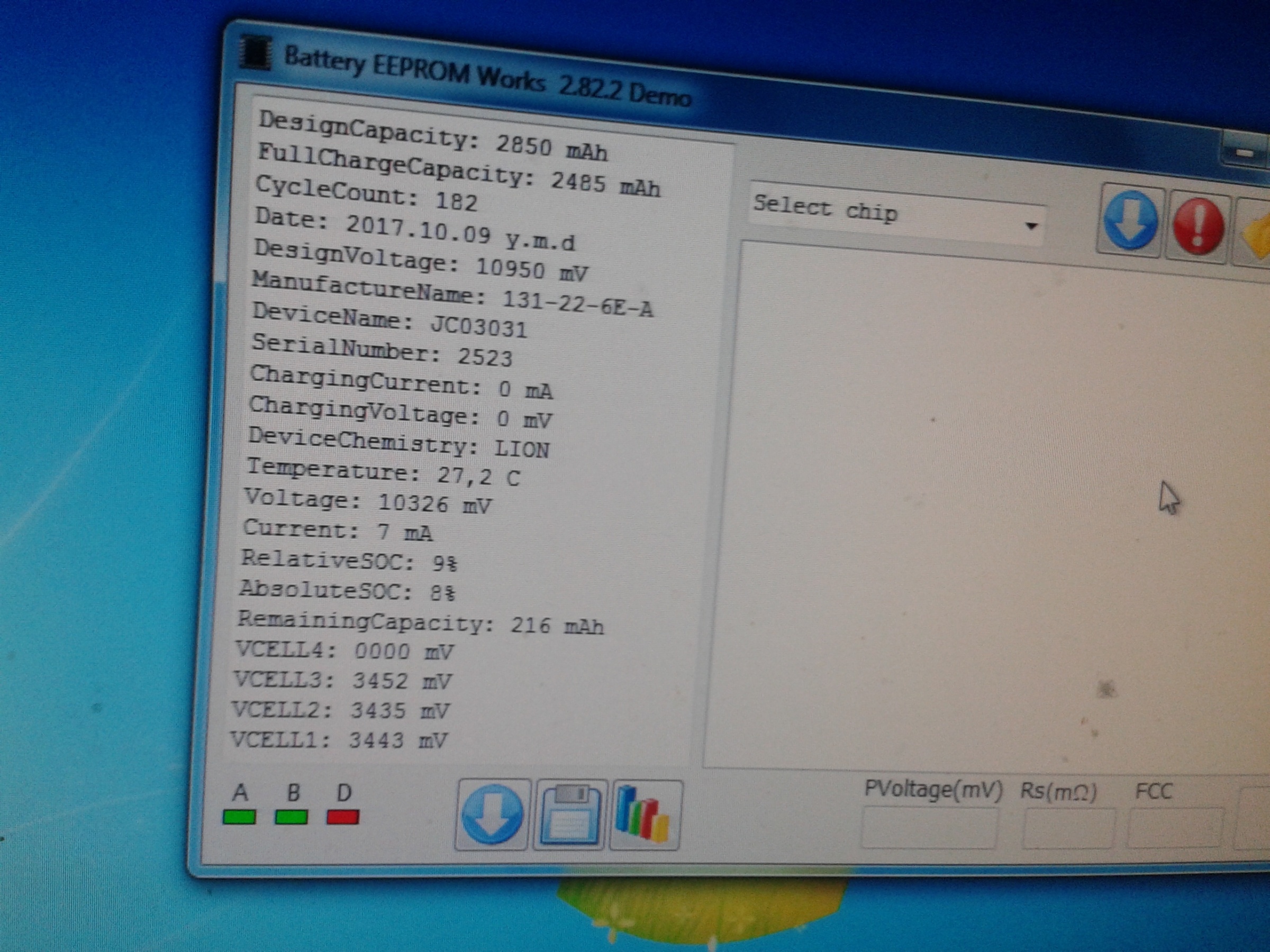Click in the Rs(mΩ) input field
Screen dimensions: 1270x952
tap(1068, 829)
